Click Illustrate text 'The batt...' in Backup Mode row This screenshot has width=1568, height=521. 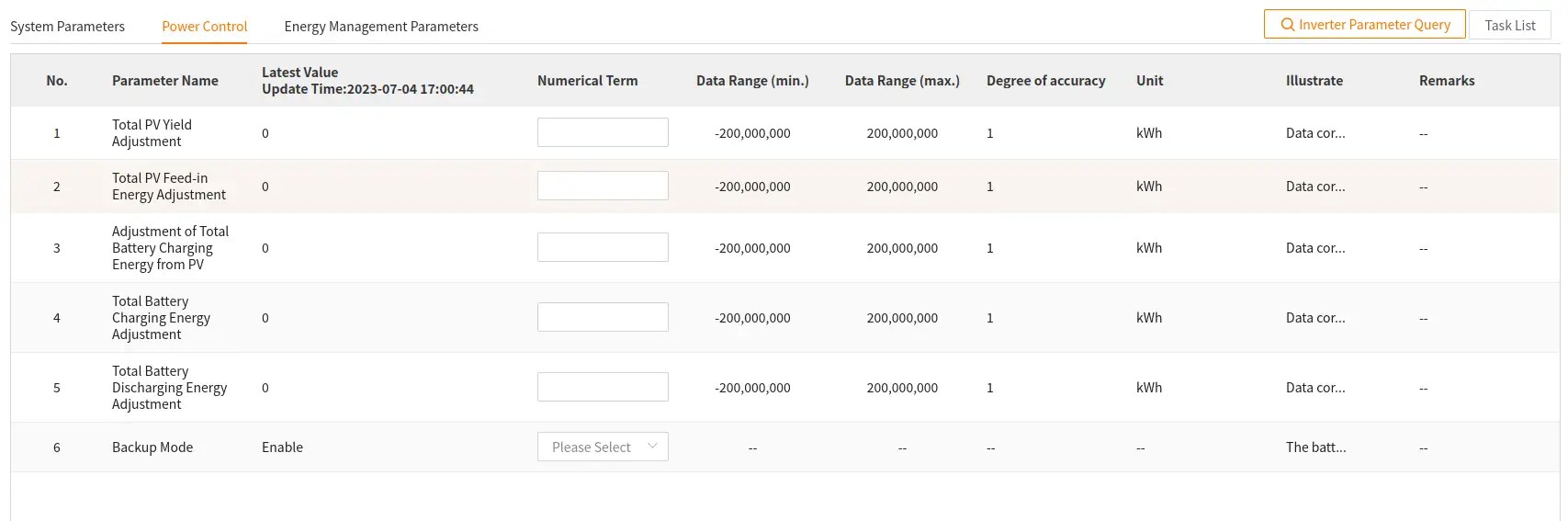(x=1315, y=447)
